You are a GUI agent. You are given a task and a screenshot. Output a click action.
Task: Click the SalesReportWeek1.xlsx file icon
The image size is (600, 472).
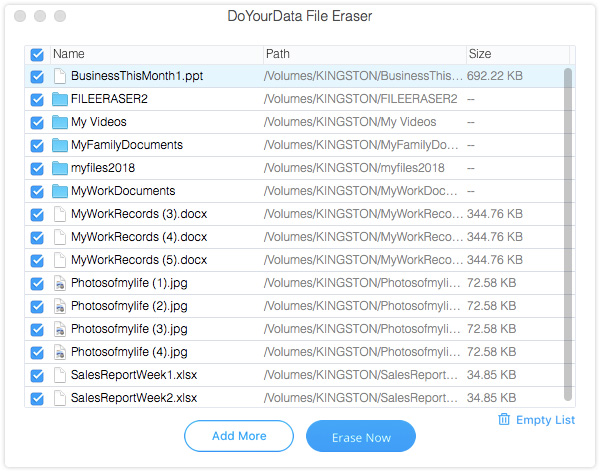tap(59, 375)
